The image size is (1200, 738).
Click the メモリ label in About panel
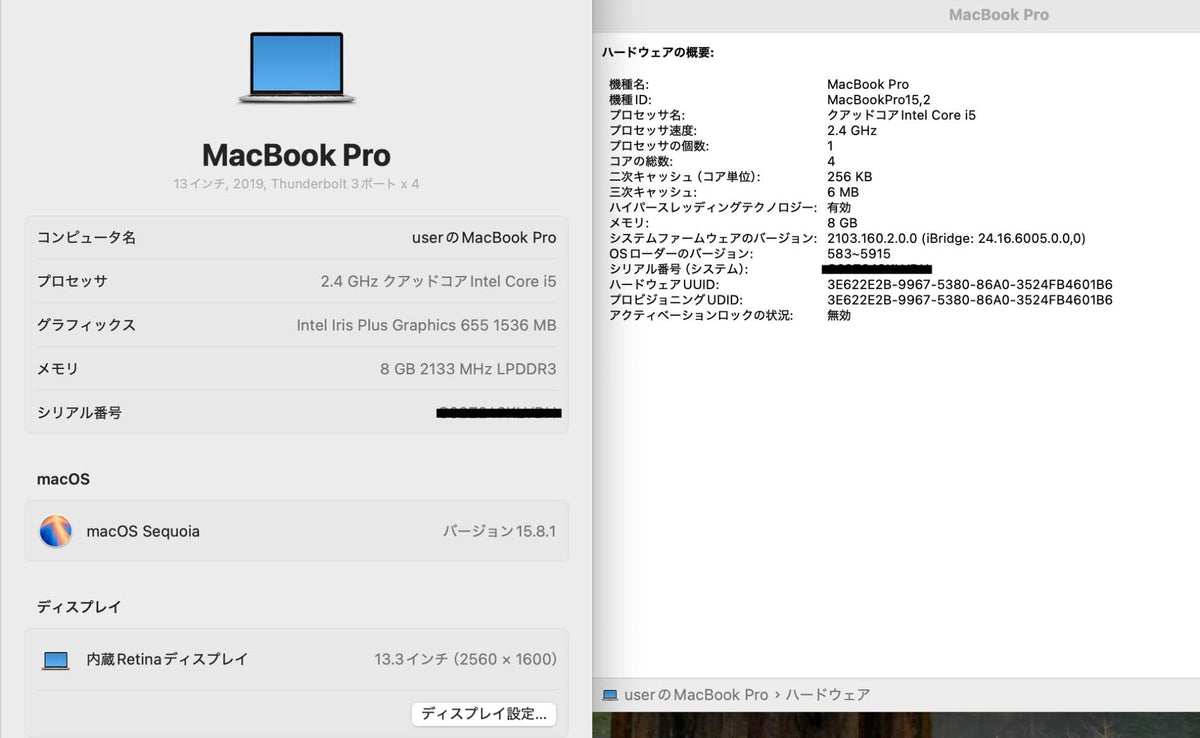57,369
